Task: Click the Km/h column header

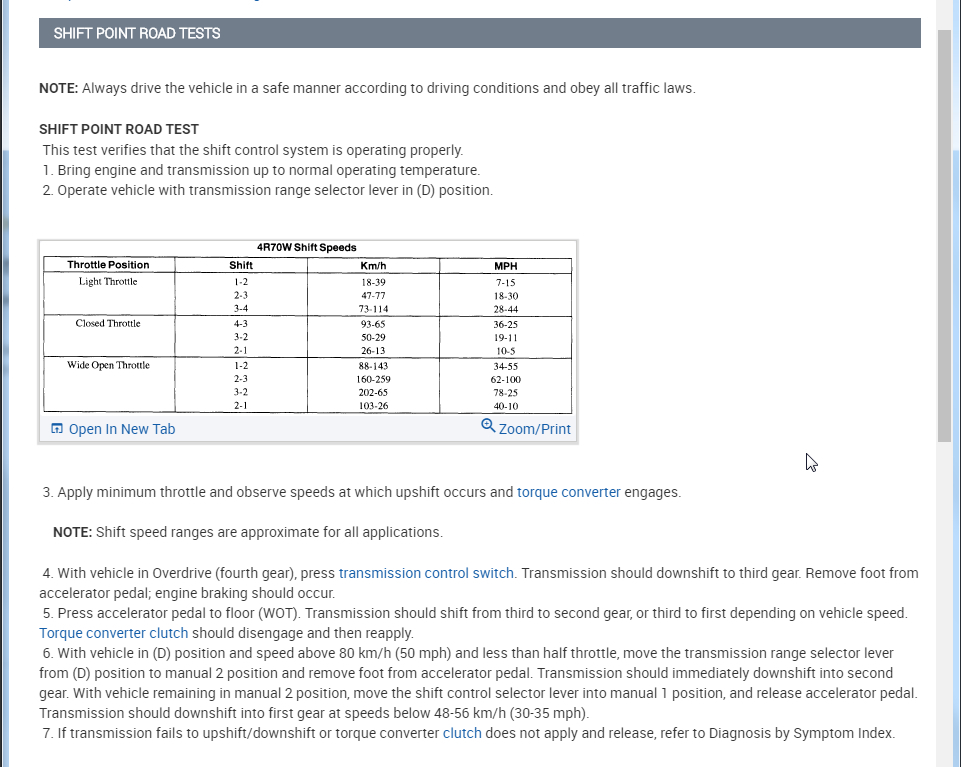Action: (x=373, y=265)
